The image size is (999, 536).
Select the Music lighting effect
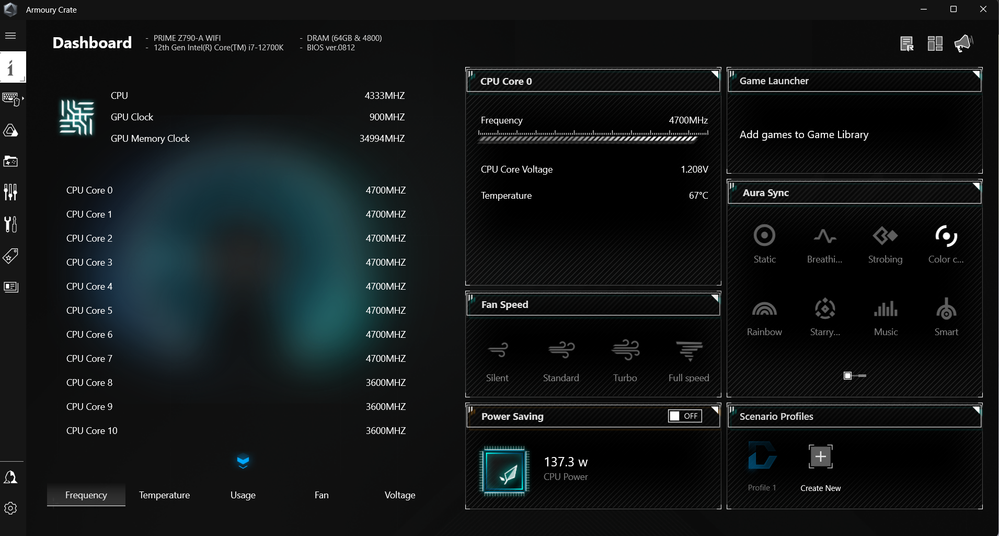886,317
